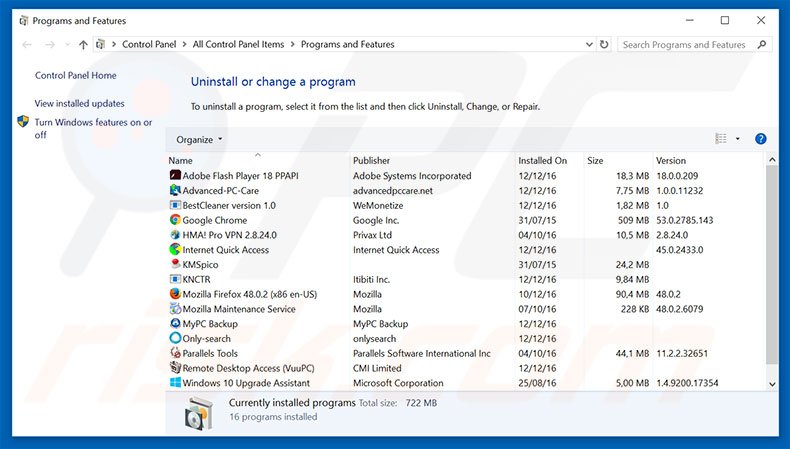The height and width of the screenshot is (449, 790).
Task: Open the recent locations dropdown arrow
Action: (x=68, y=44)
